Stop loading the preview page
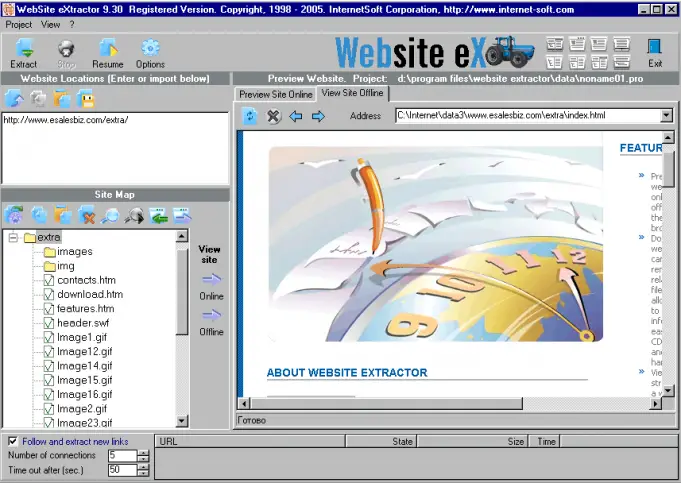The width and height of the screenshot is (681, 483). pos(273,117)
